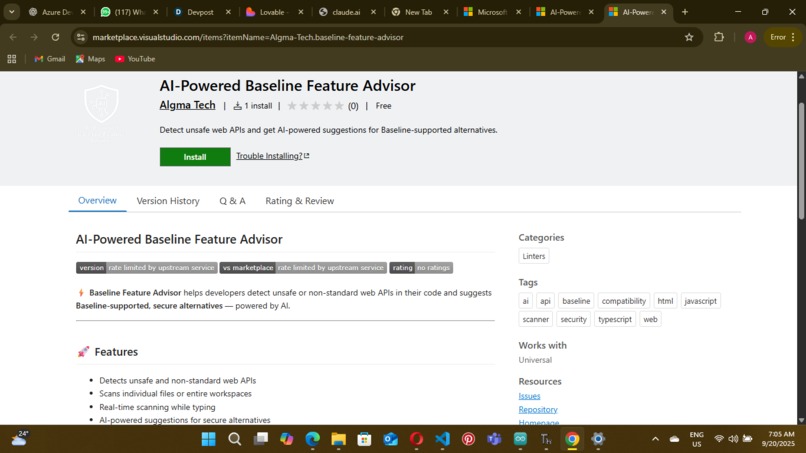Click the Error menu button in Chrome

[x=782, y=37]
